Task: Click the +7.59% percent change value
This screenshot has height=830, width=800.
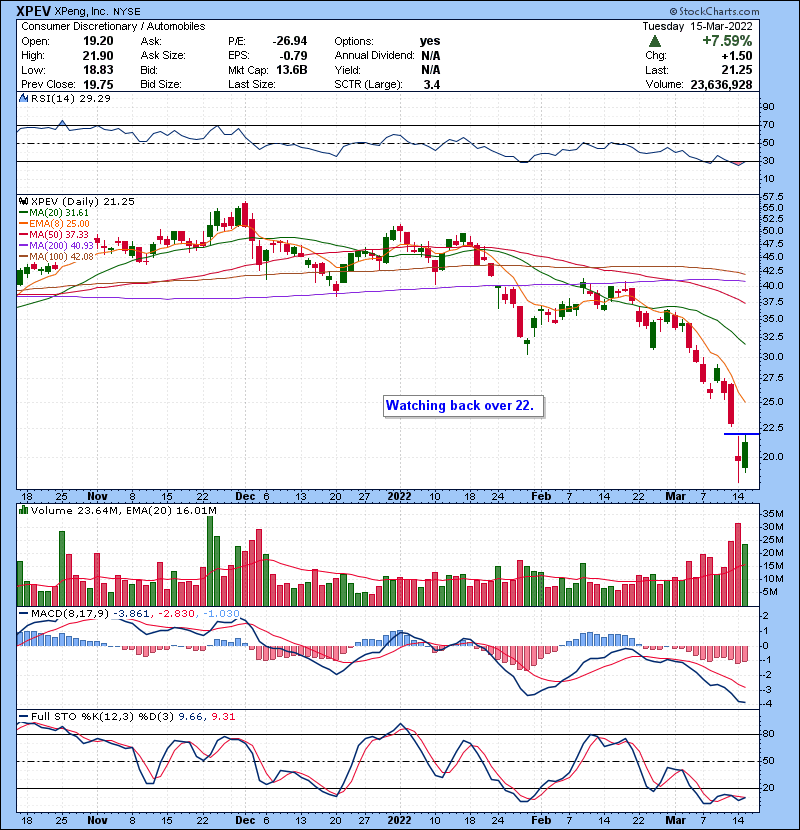Action: [727, 41]
